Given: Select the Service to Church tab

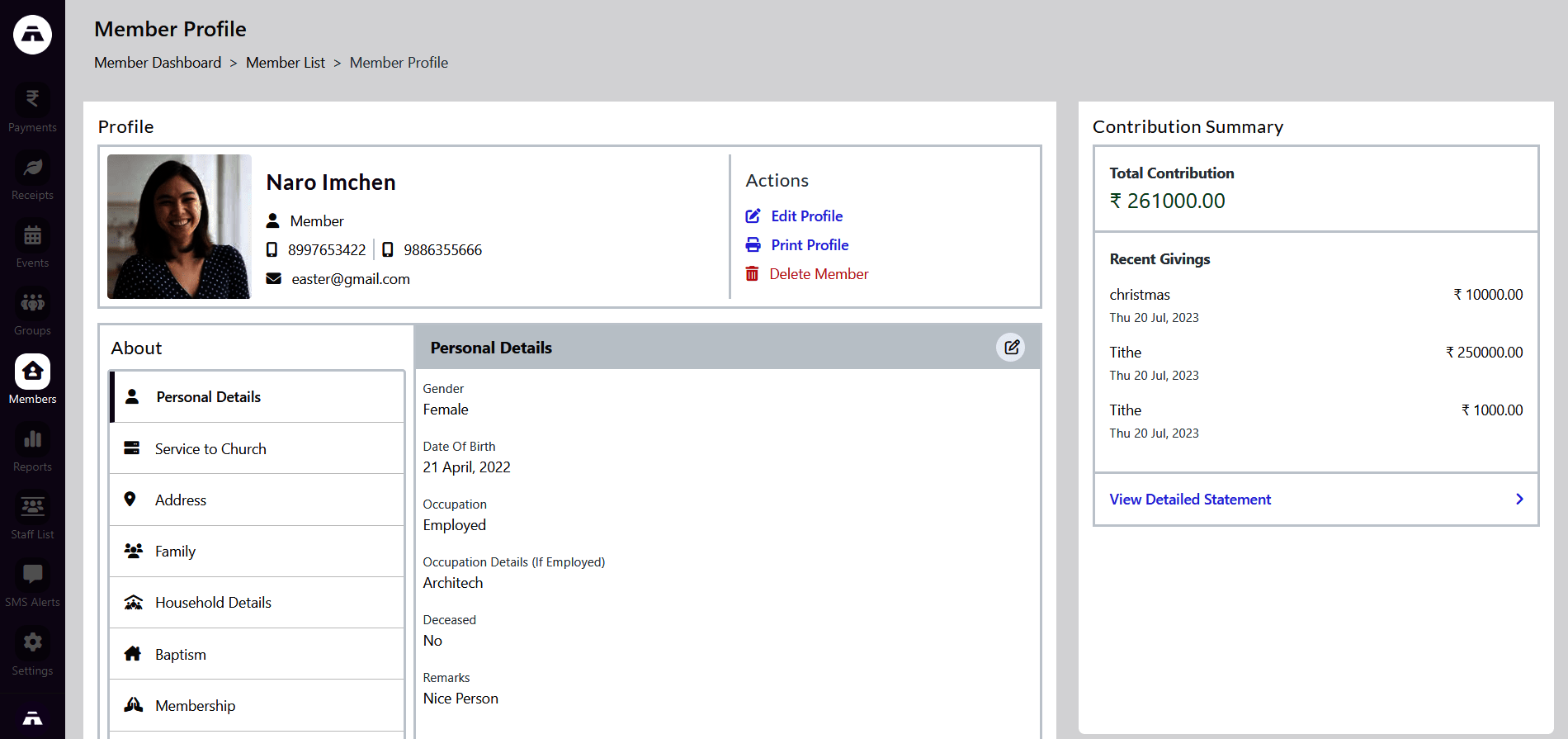Looking at the screenshot, I should (210, 449).
